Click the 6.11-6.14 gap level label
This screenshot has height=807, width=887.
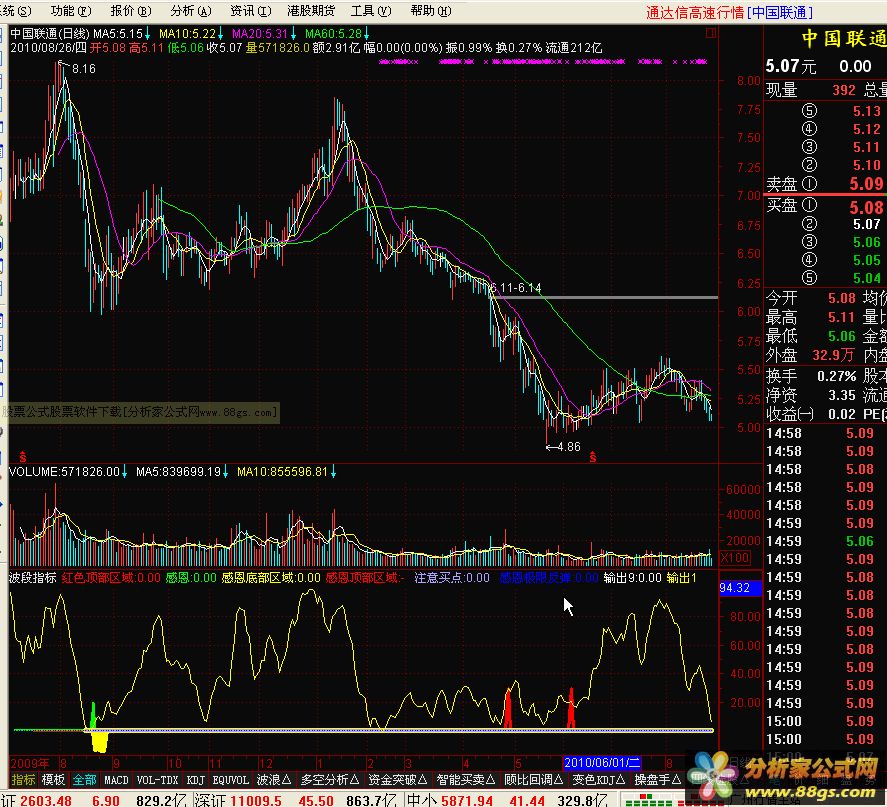[x=515, y=288]
